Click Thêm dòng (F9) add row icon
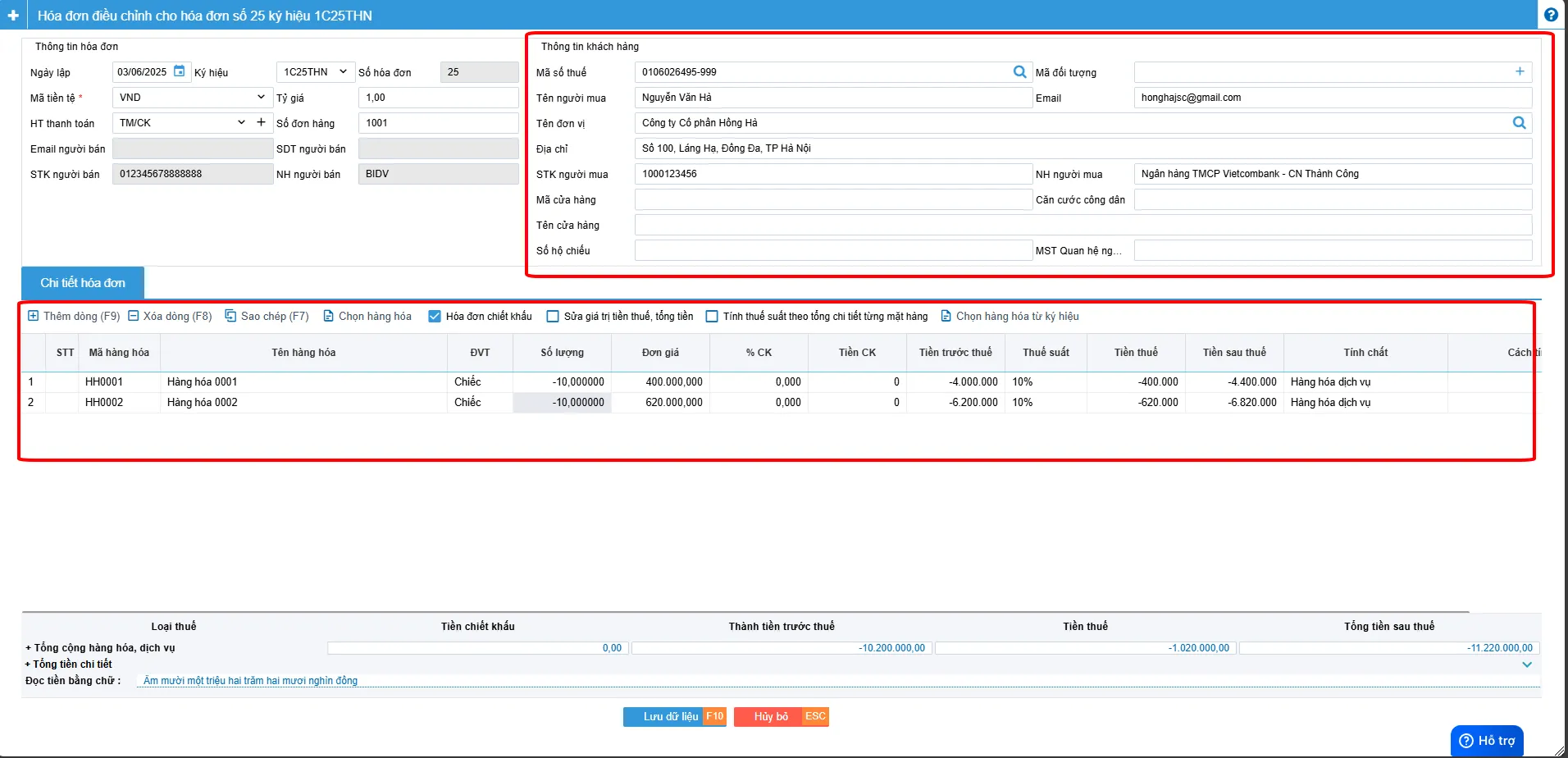1568x758 pixels. (x=33, y=316)
